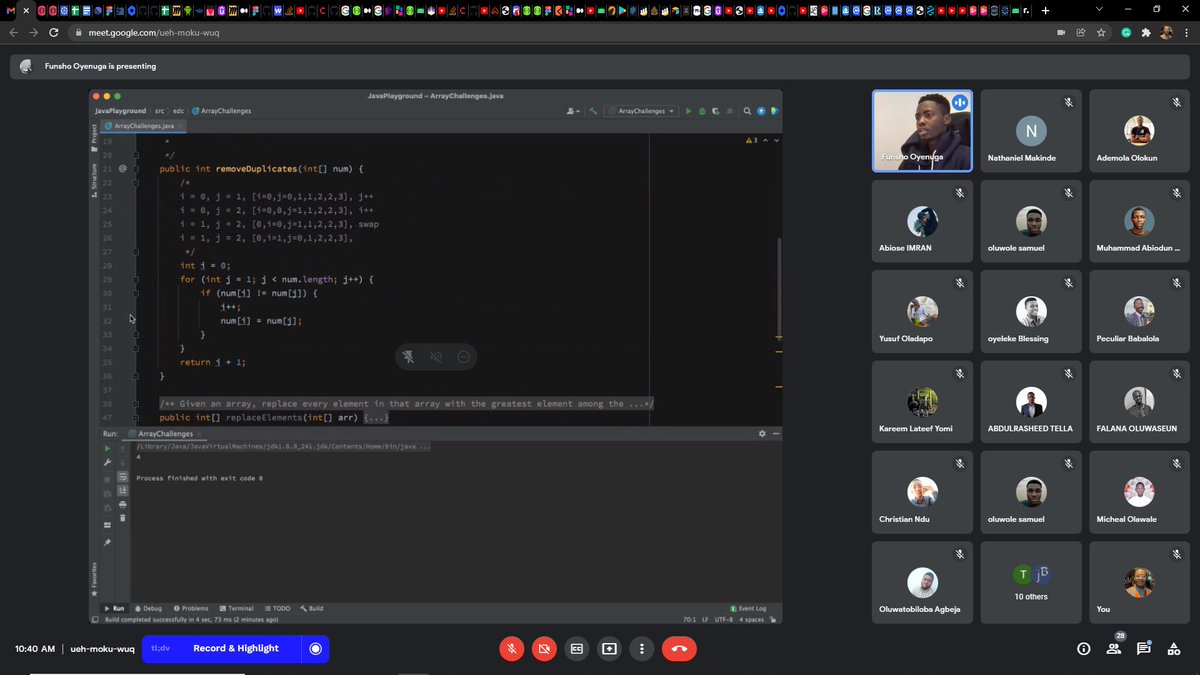This screenshot has height=675, width=1200.
Task: Click LF line separator in status bar
Action: tap(705, 619)
